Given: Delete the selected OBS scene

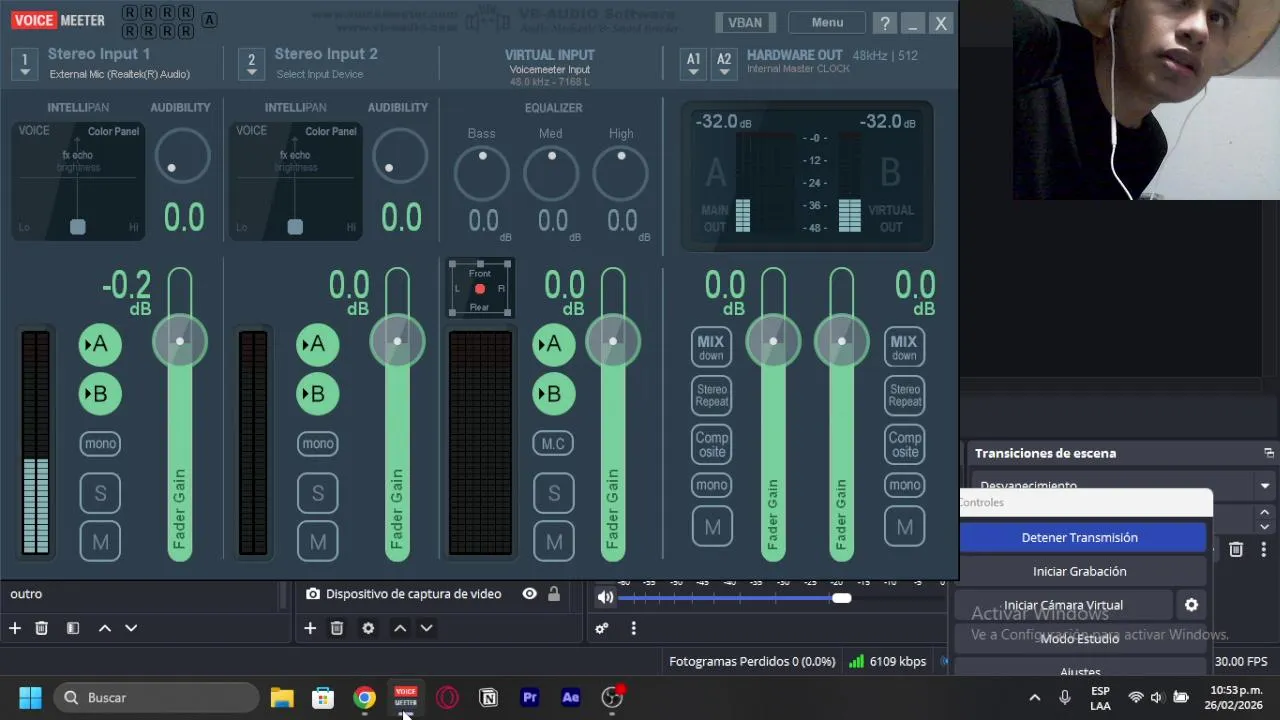Looking at the screenshot, I should pos(41,628).
